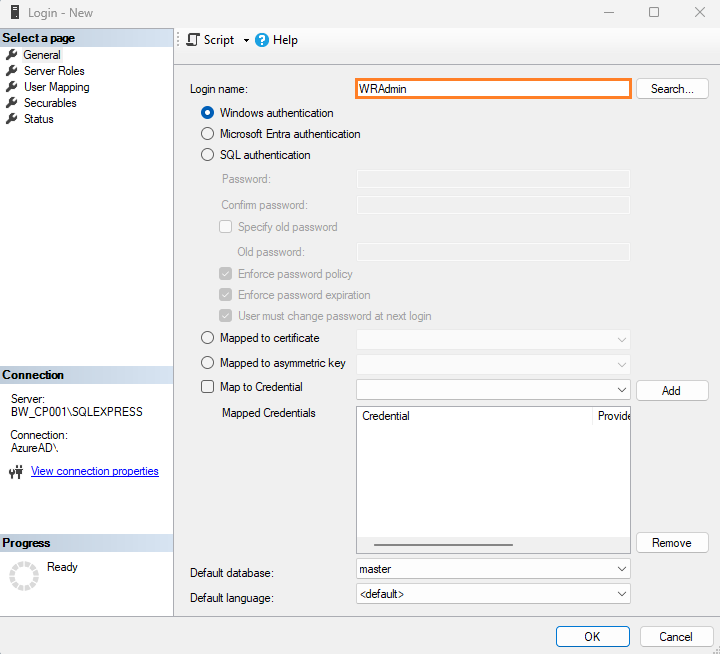
Task: Click the Script toolbar label
Action: point(219,40)
